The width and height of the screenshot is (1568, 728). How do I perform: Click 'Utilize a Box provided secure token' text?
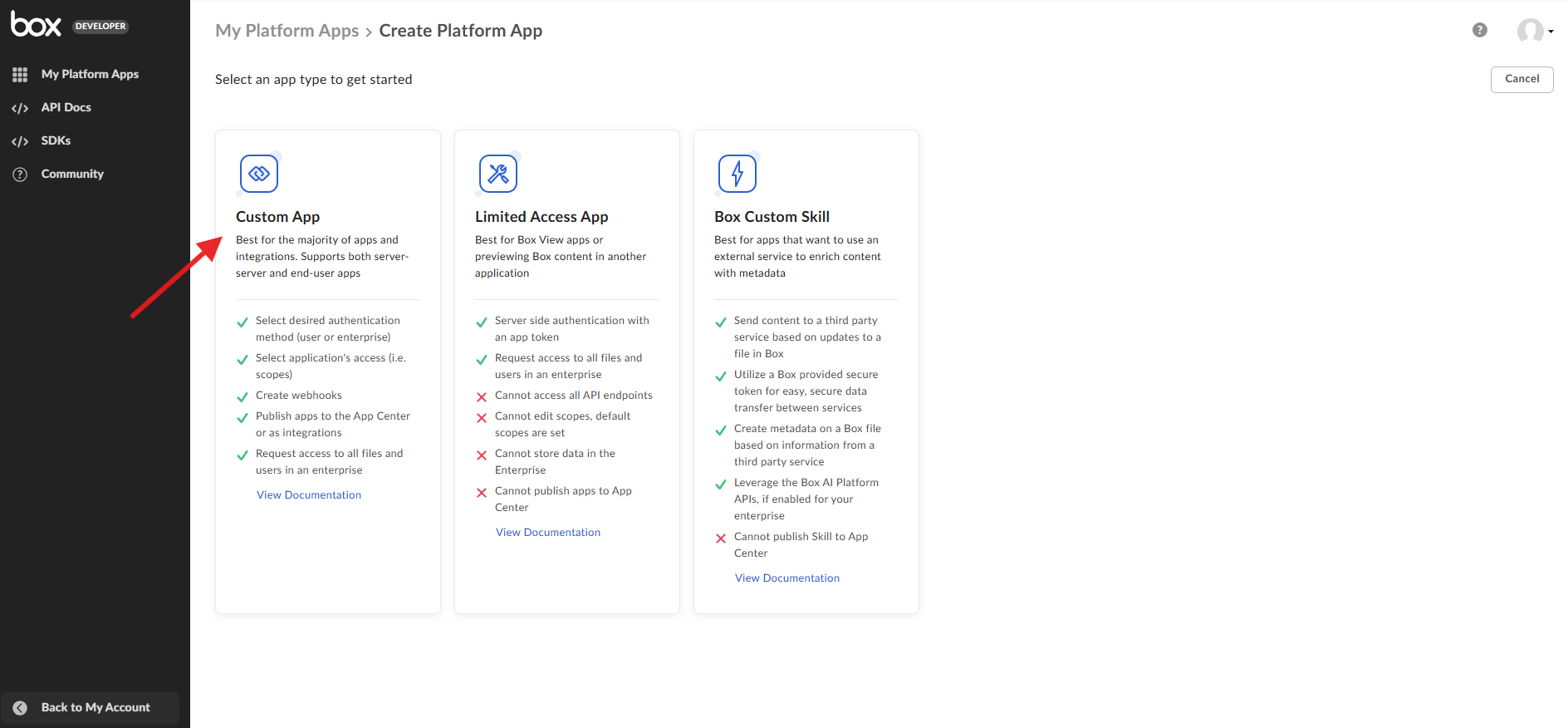tap(806, 391)
